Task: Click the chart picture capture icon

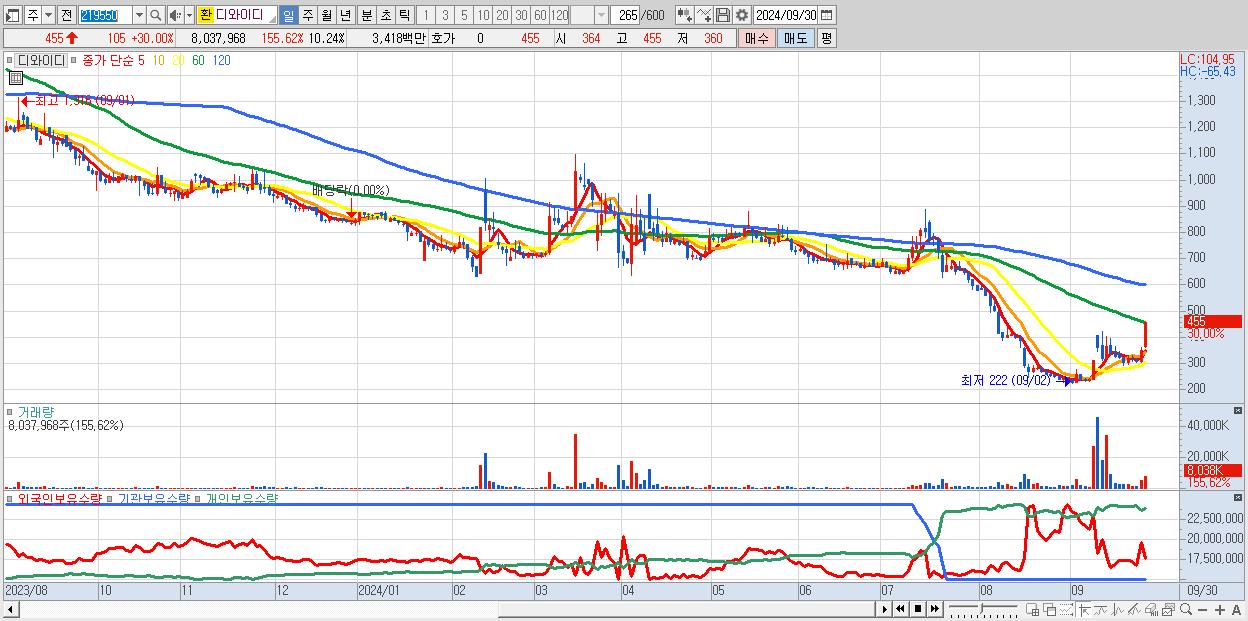Action: 1168,609
